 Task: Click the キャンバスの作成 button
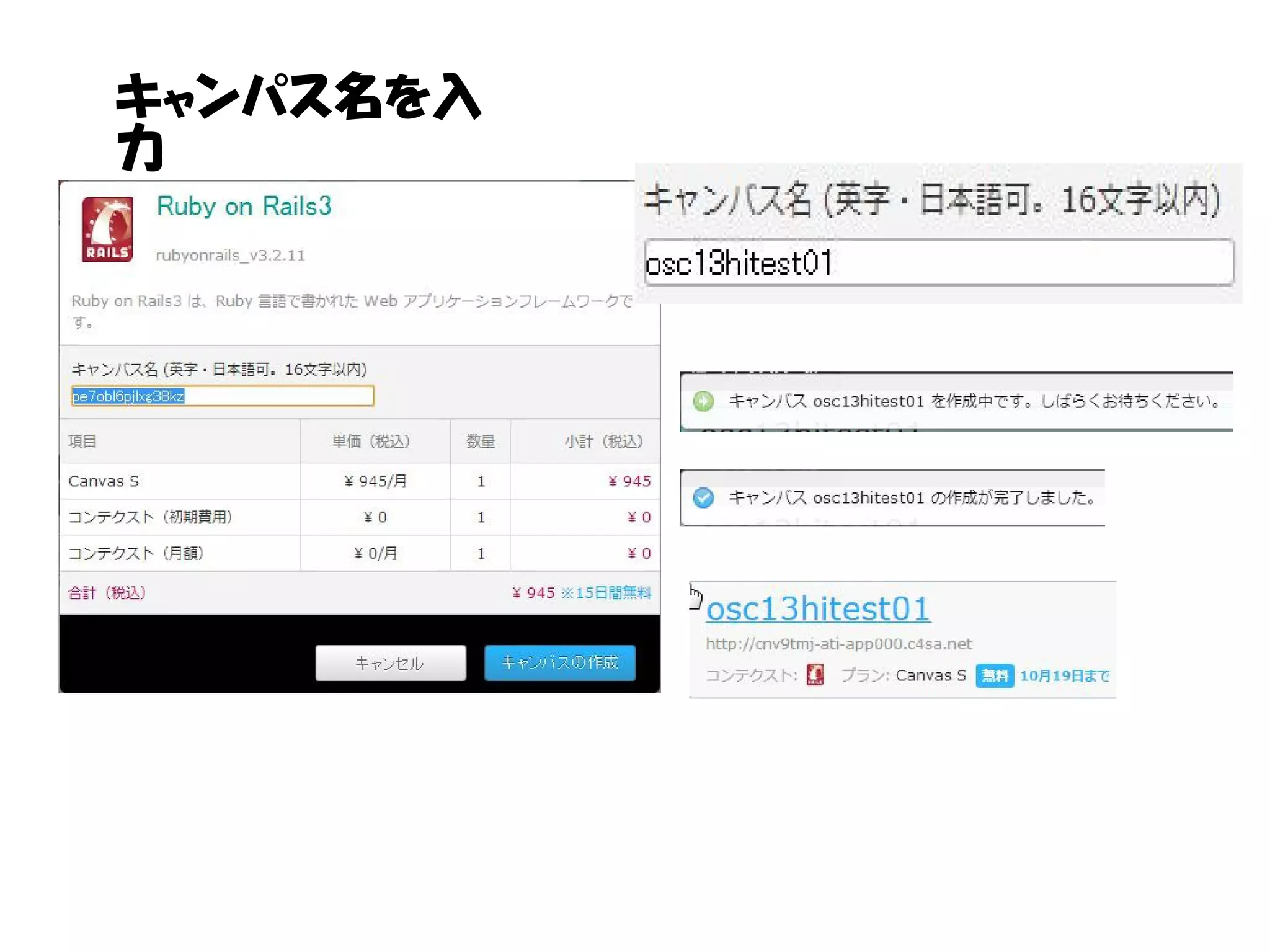[560, 662]
